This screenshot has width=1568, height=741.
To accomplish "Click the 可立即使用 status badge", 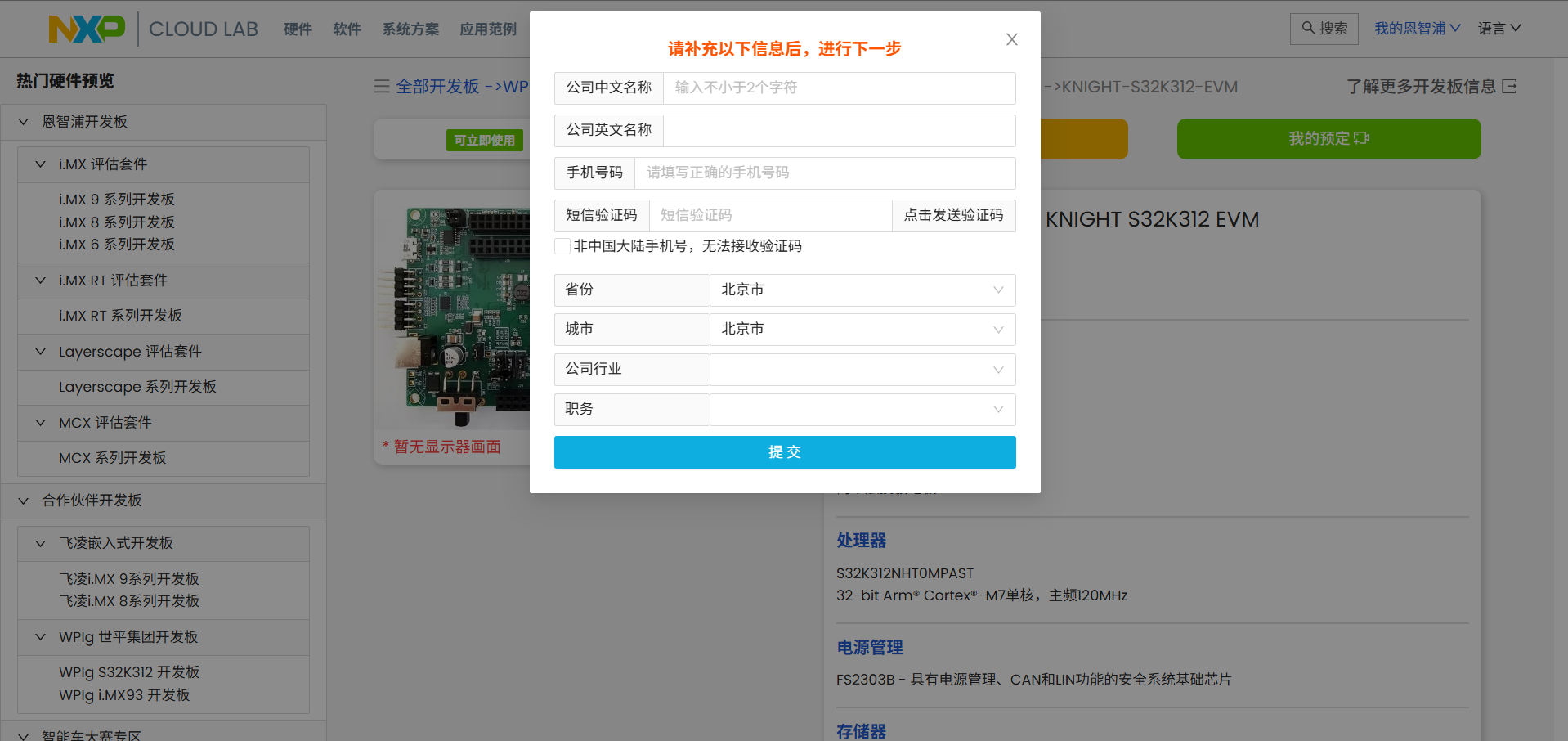I will 484,140.
